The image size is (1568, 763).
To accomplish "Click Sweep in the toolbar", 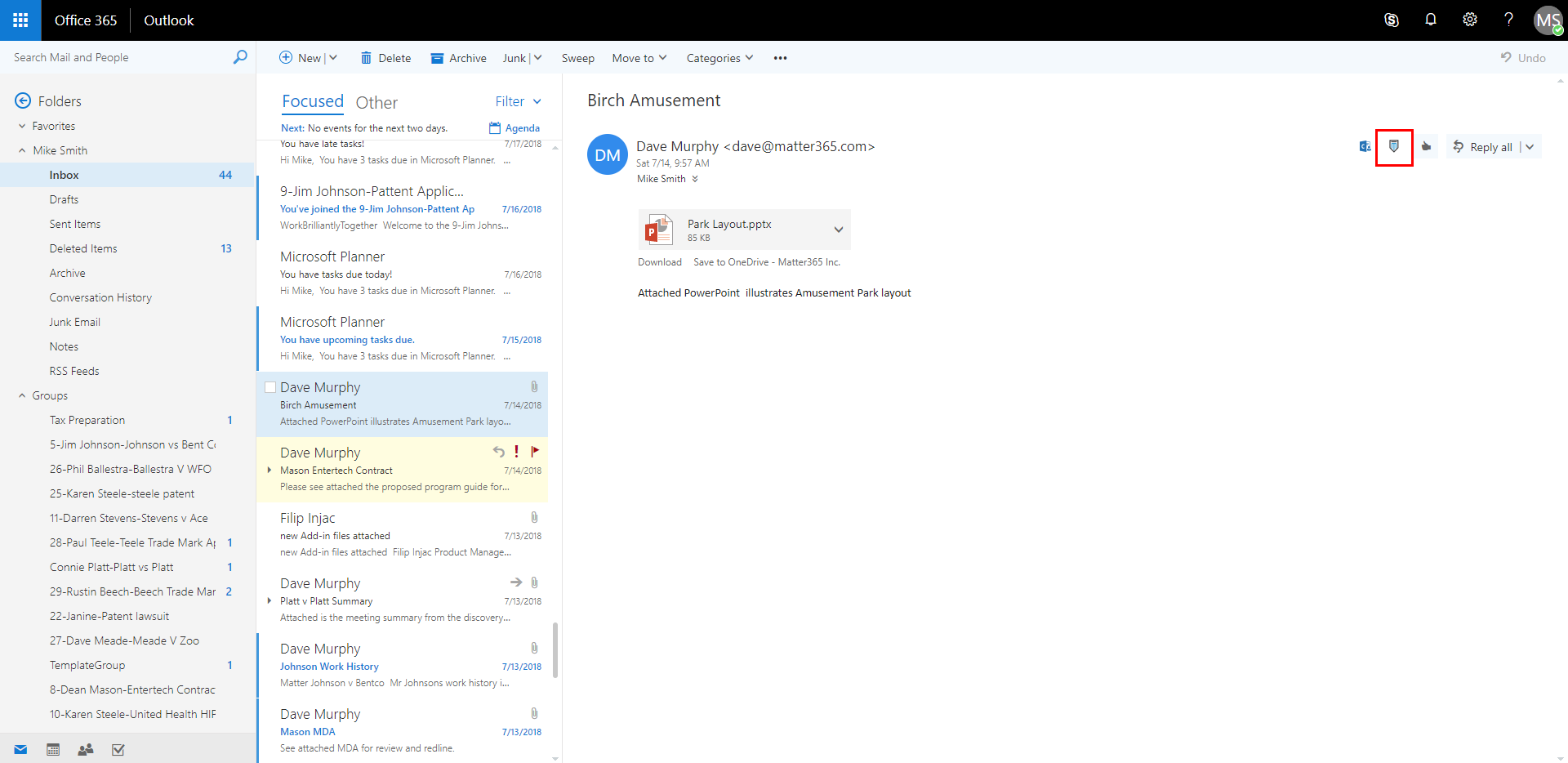I will (578, 58).
